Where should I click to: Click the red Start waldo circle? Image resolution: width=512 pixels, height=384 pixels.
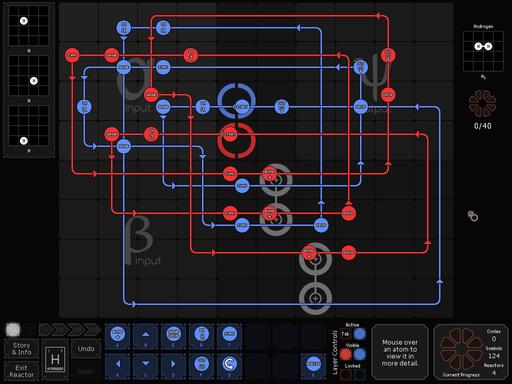point(229,134)
